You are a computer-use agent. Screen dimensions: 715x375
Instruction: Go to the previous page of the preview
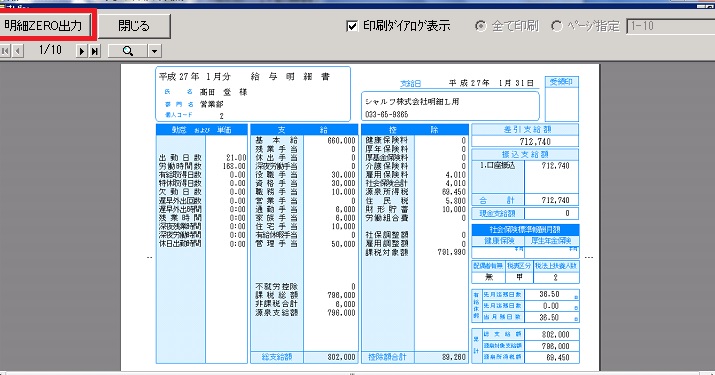tap(17, 51)
